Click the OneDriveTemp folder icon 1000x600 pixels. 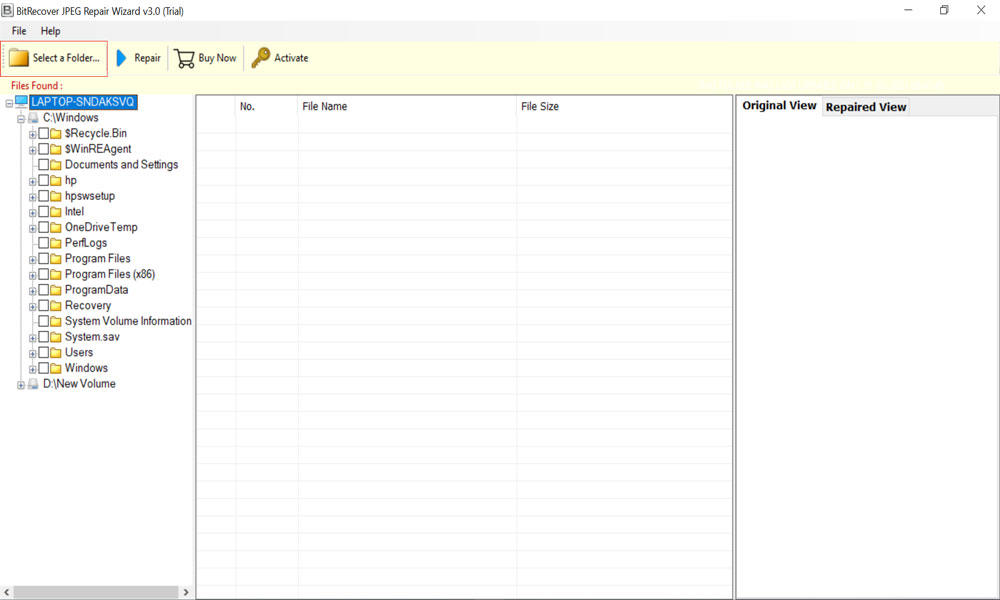tap(55, 227)
